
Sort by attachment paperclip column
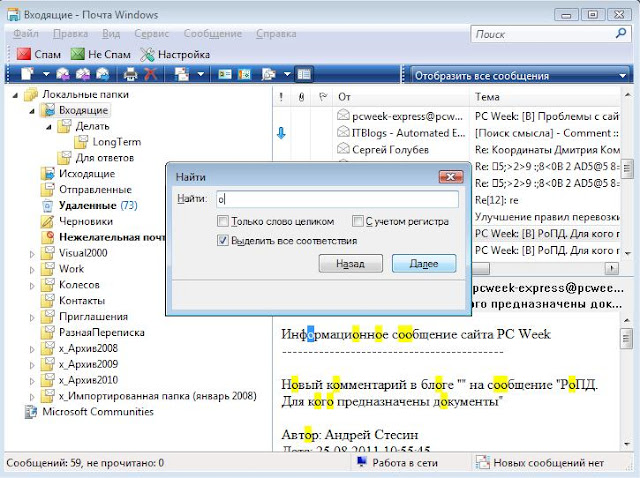click(x=301, y=97)
